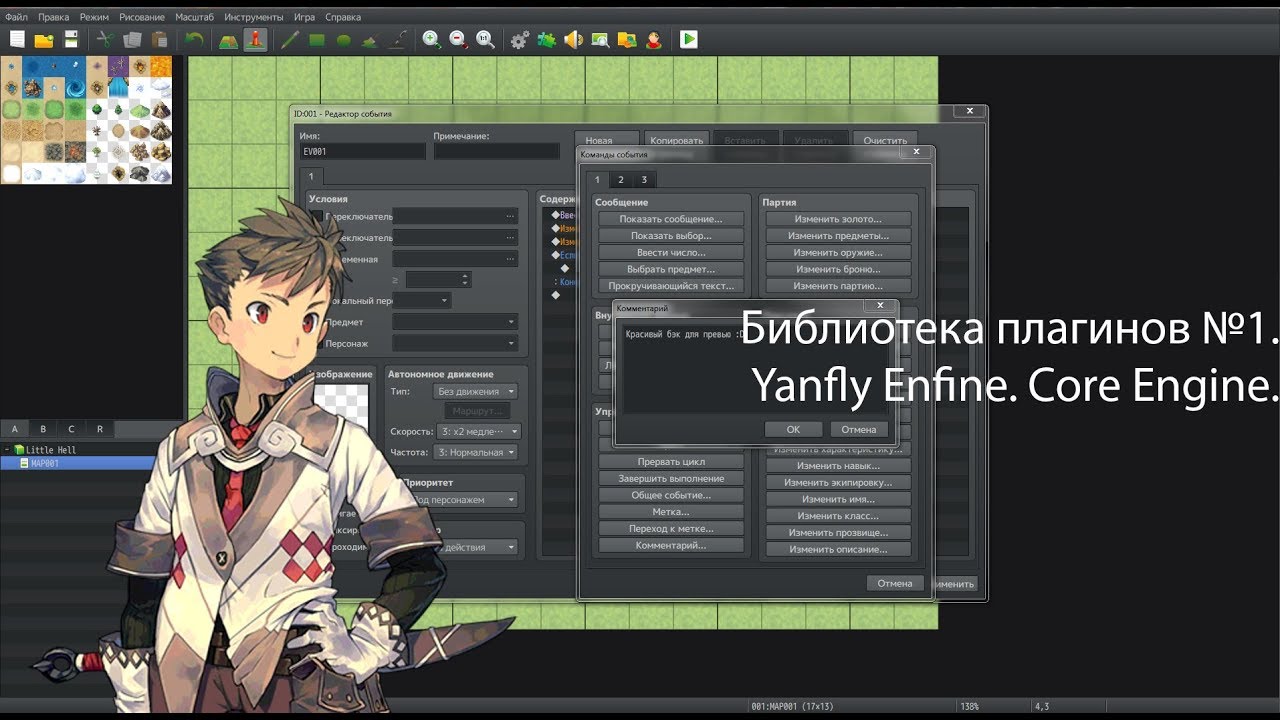This screenshot has height=720, width=1280.
Task: Select tileset tab B
Action: click(x=43, y=429)
